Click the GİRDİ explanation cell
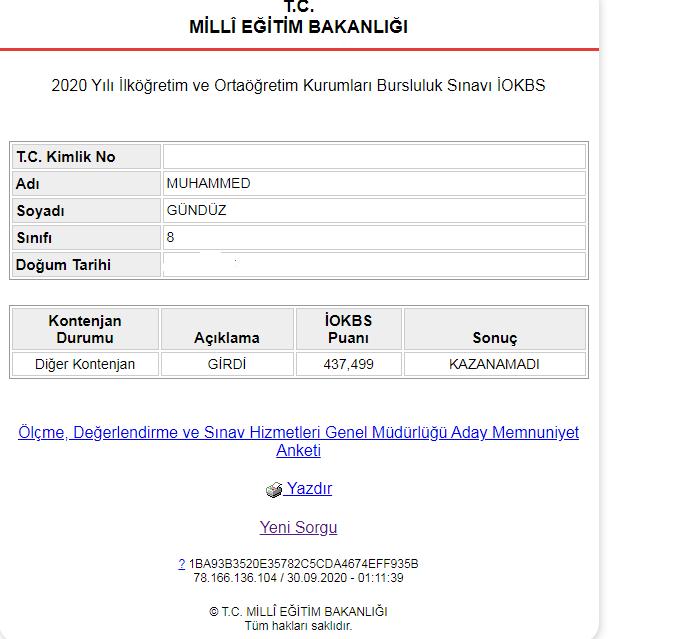This screenshot has height=639, width=673. (227, 364)
